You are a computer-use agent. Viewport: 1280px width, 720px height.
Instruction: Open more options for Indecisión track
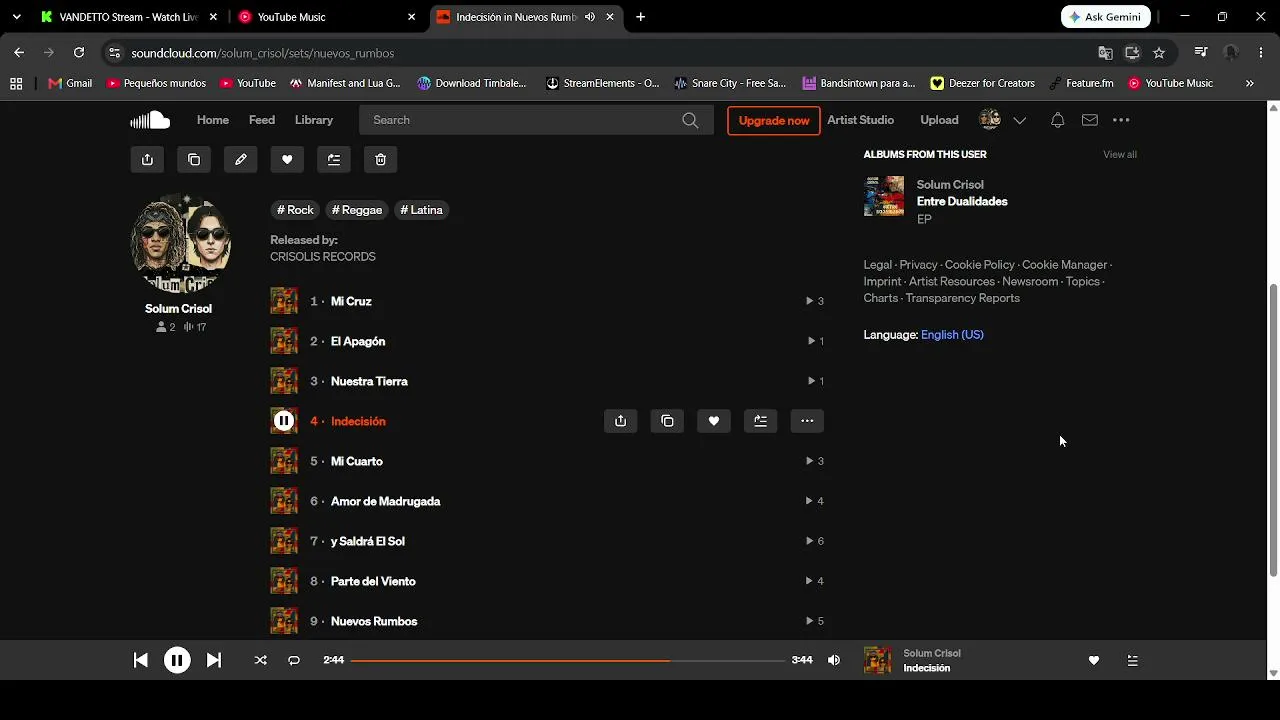[807, 421]
